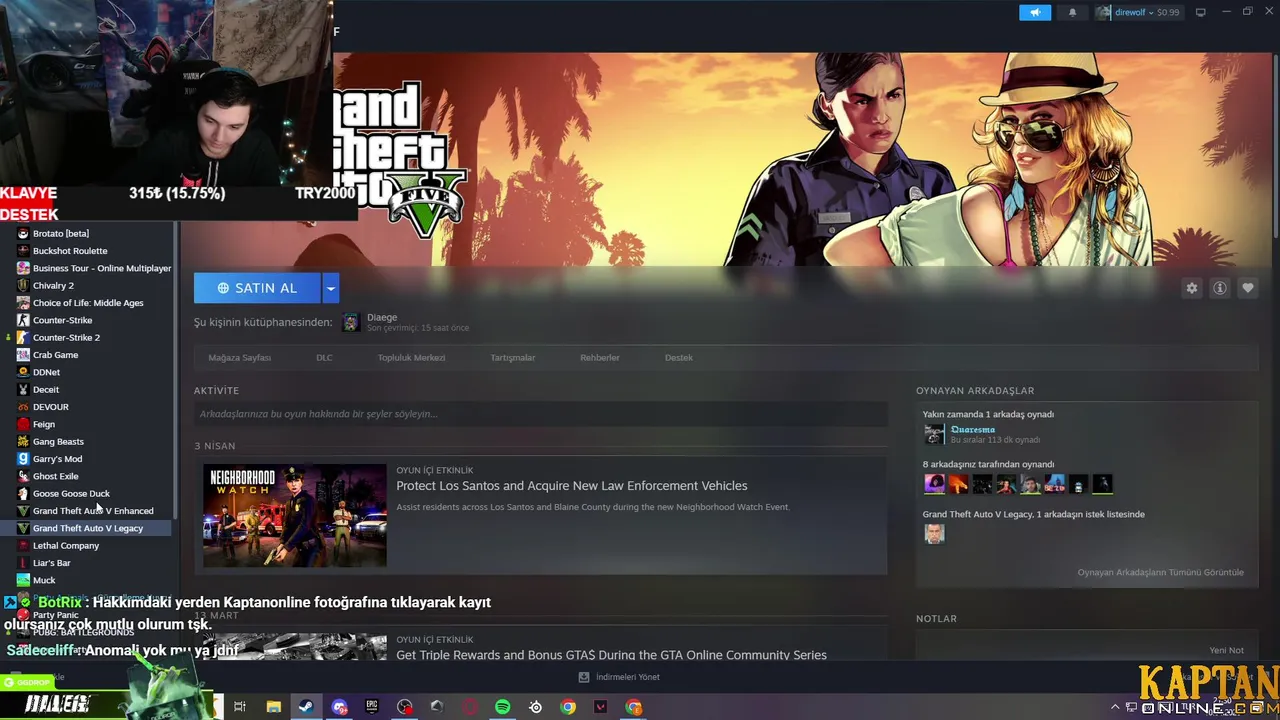
Task: Open the DLC tab
Action: [324, 357]
